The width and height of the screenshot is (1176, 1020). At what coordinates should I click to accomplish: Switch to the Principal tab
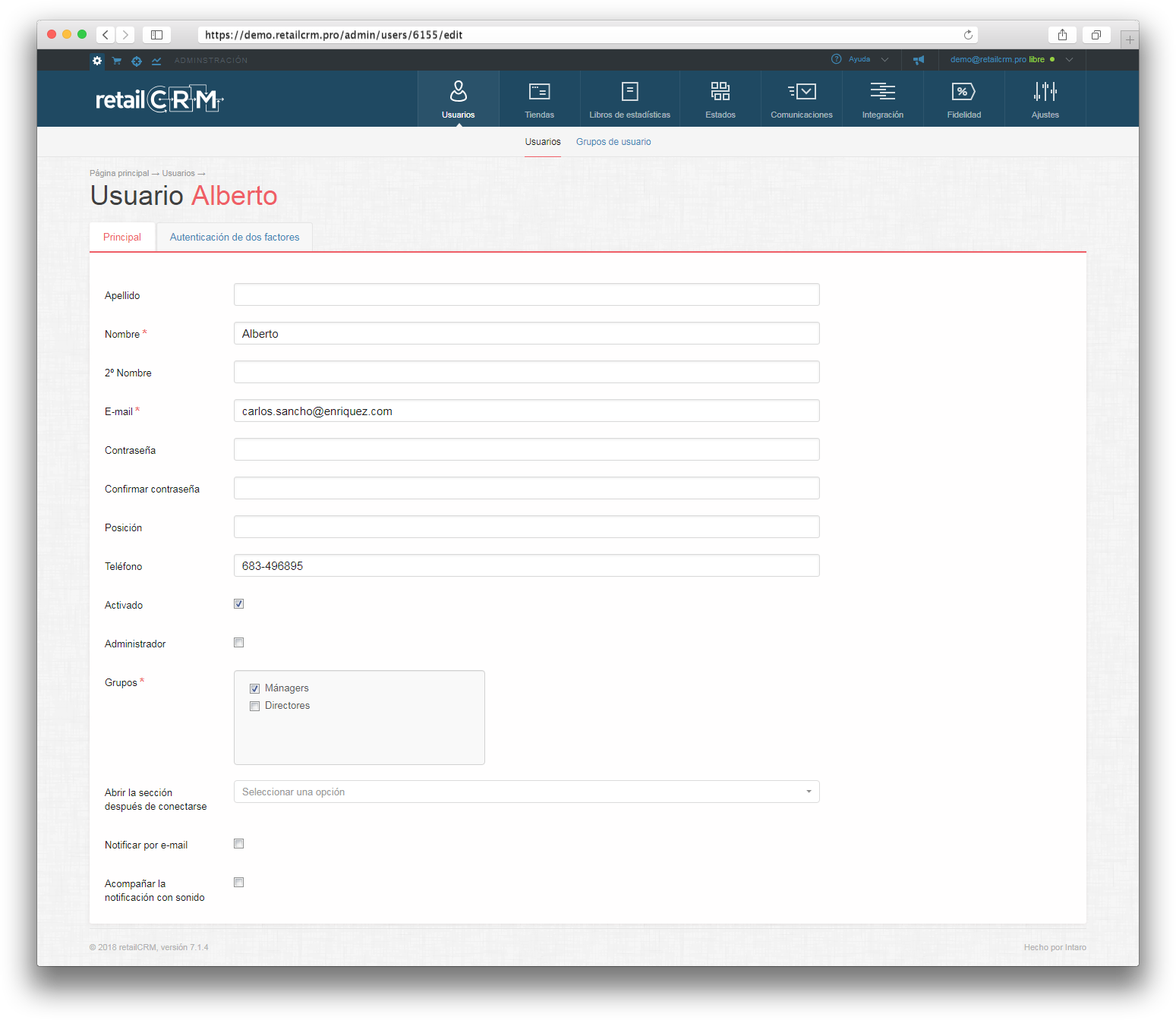click(122, 237)
